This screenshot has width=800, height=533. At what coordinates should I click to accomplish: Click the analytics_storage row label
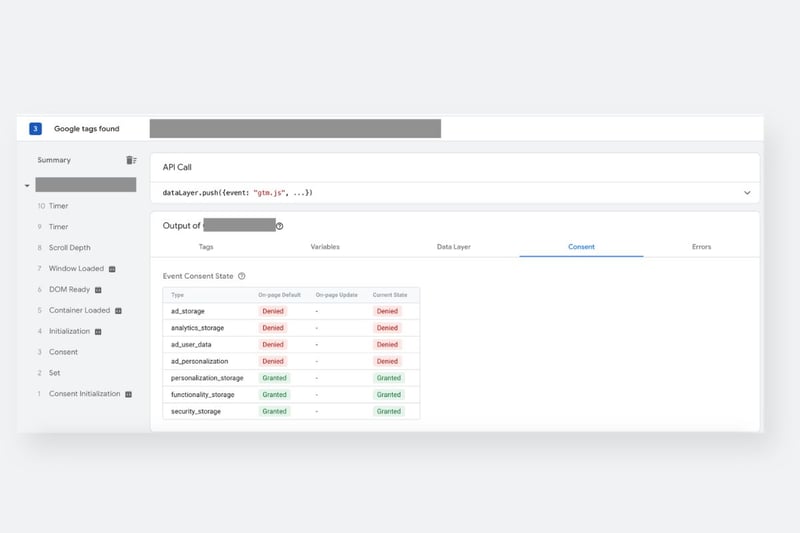pyautogui.click(x=197, y=328)
